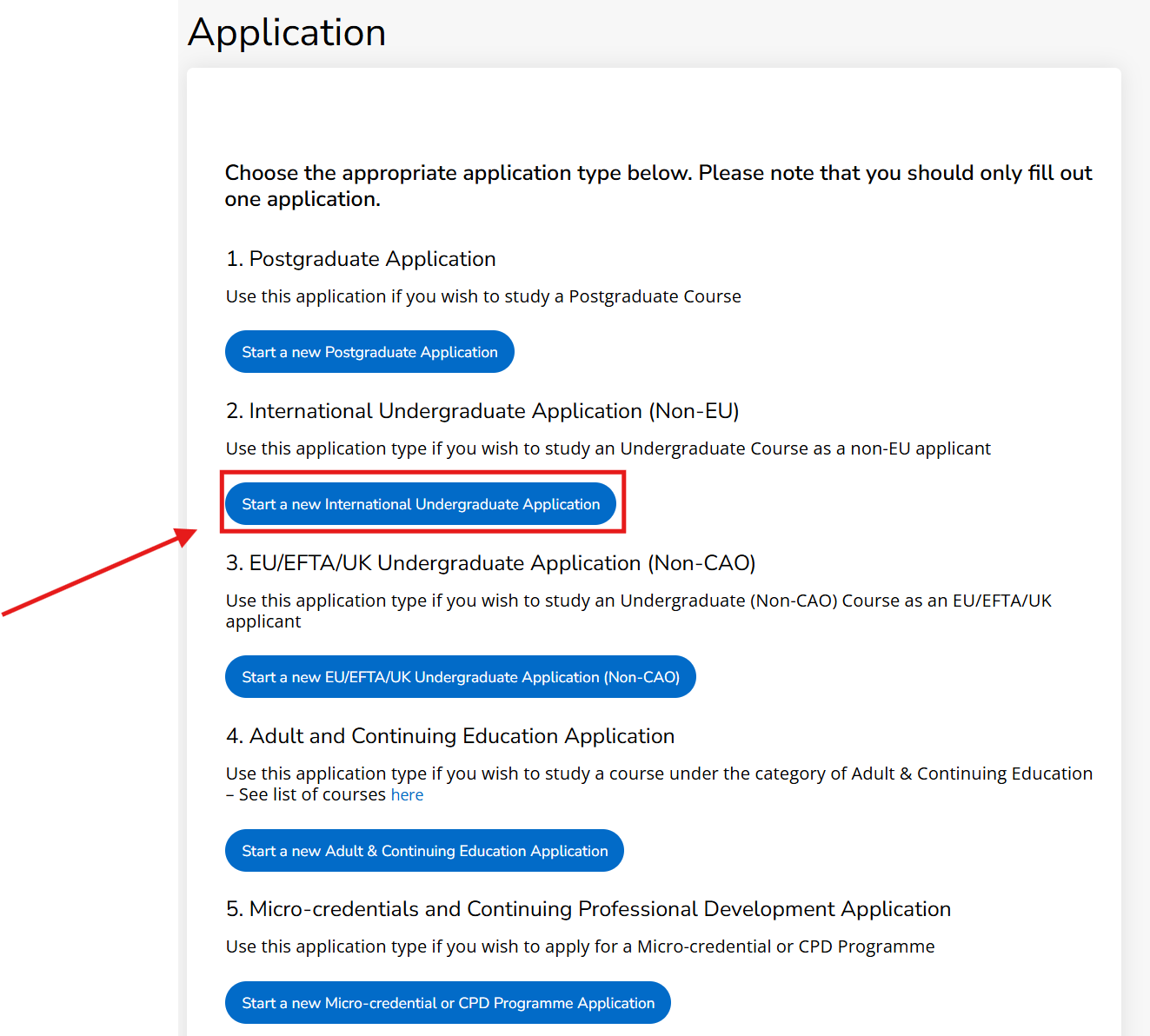Click the black sidebar panel on the left
The image size is (1150, 1036).
(x=87, y=261)
